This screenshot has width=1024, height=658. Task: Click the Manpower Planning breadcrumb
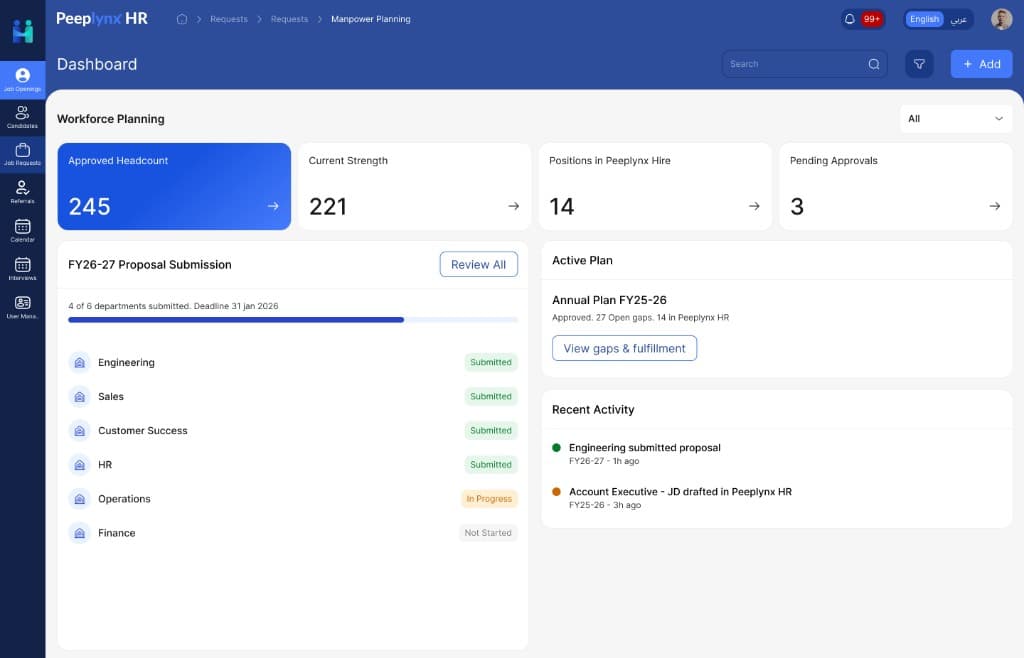click(370, 19)
